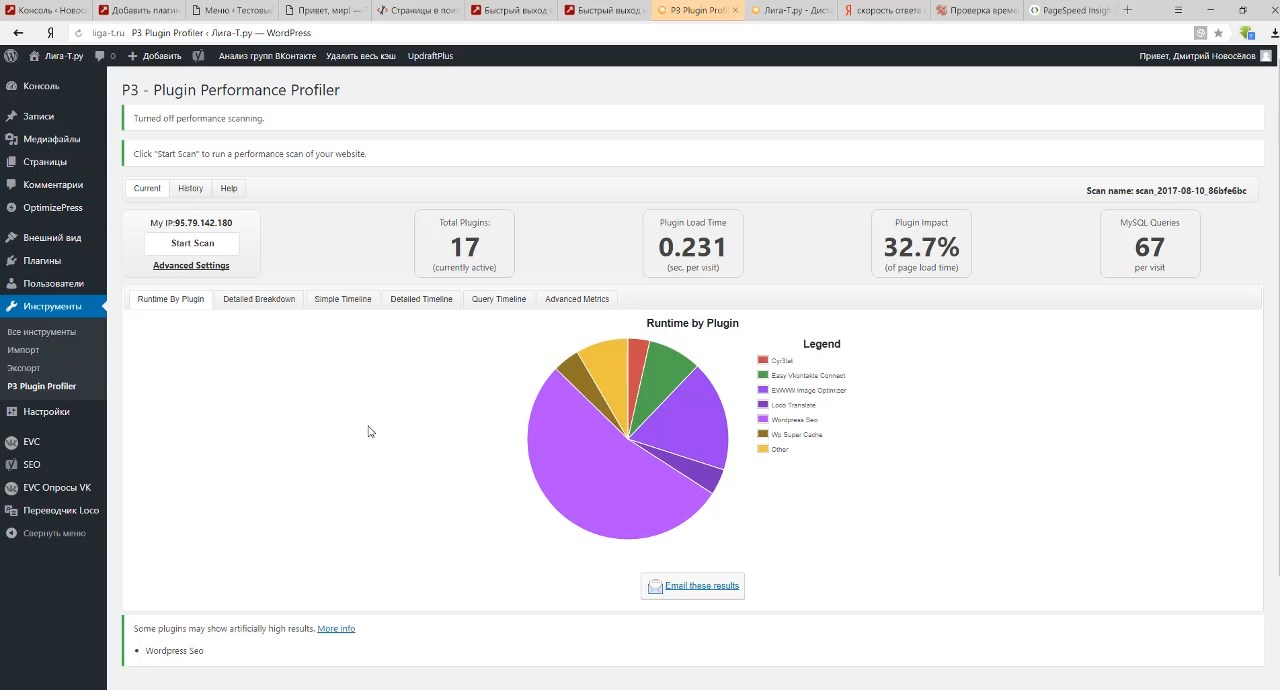
Task: Open Лига-Т.ру site link in admin bar
Action: 56,56
